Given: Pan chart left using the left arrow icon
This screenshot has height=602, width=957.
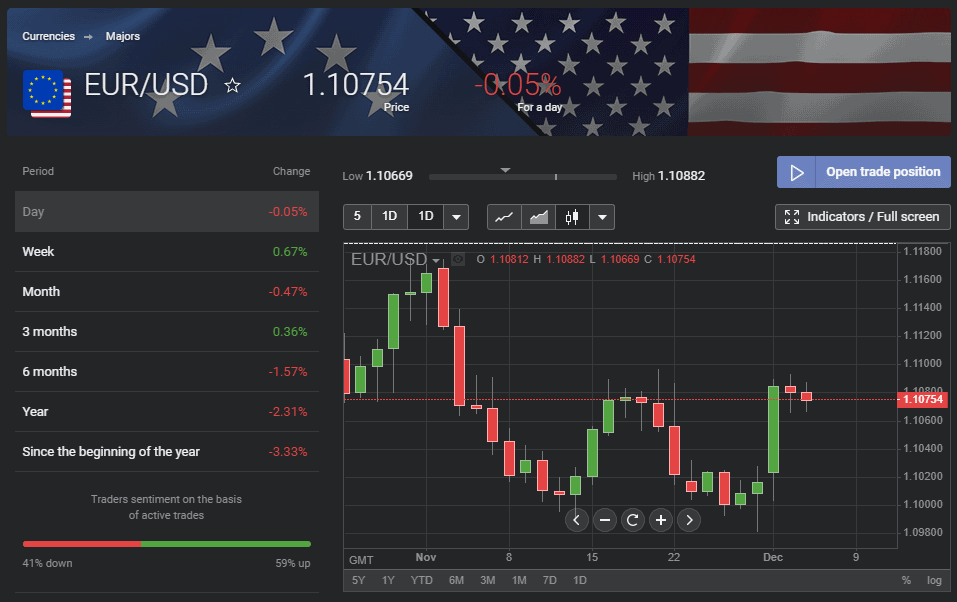Looking at the screenshot, I should [576, 520].
